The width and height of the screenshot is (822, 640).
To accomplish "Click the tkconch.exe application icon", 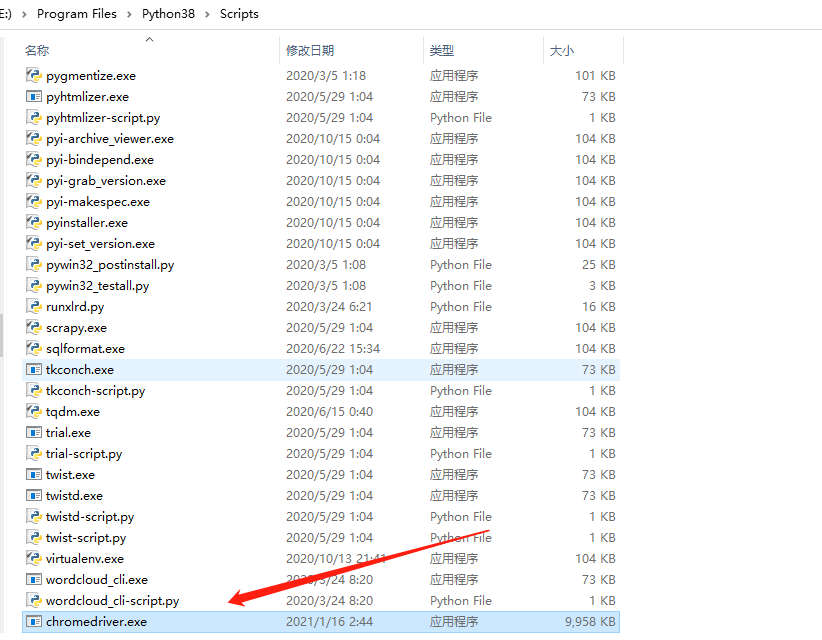I will coord(34,370).
